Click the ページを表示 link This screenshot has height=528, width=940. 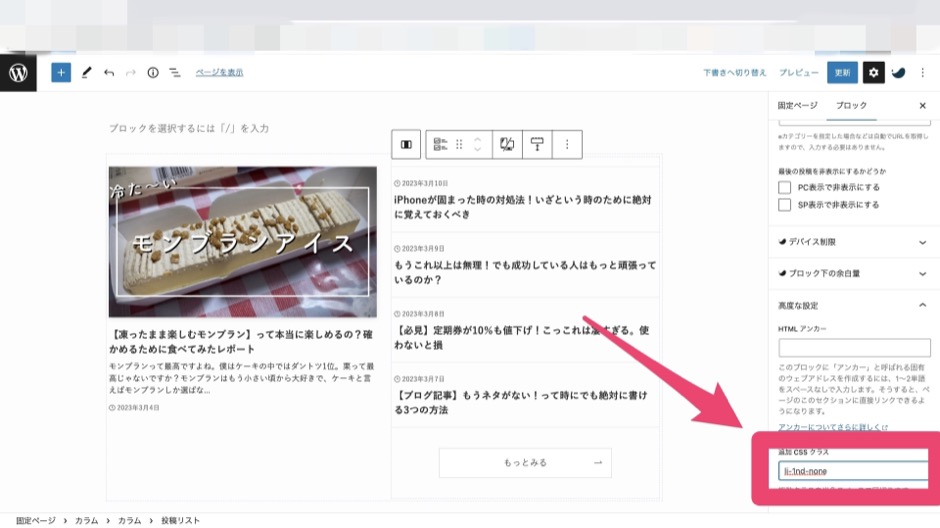click(219, 73)
